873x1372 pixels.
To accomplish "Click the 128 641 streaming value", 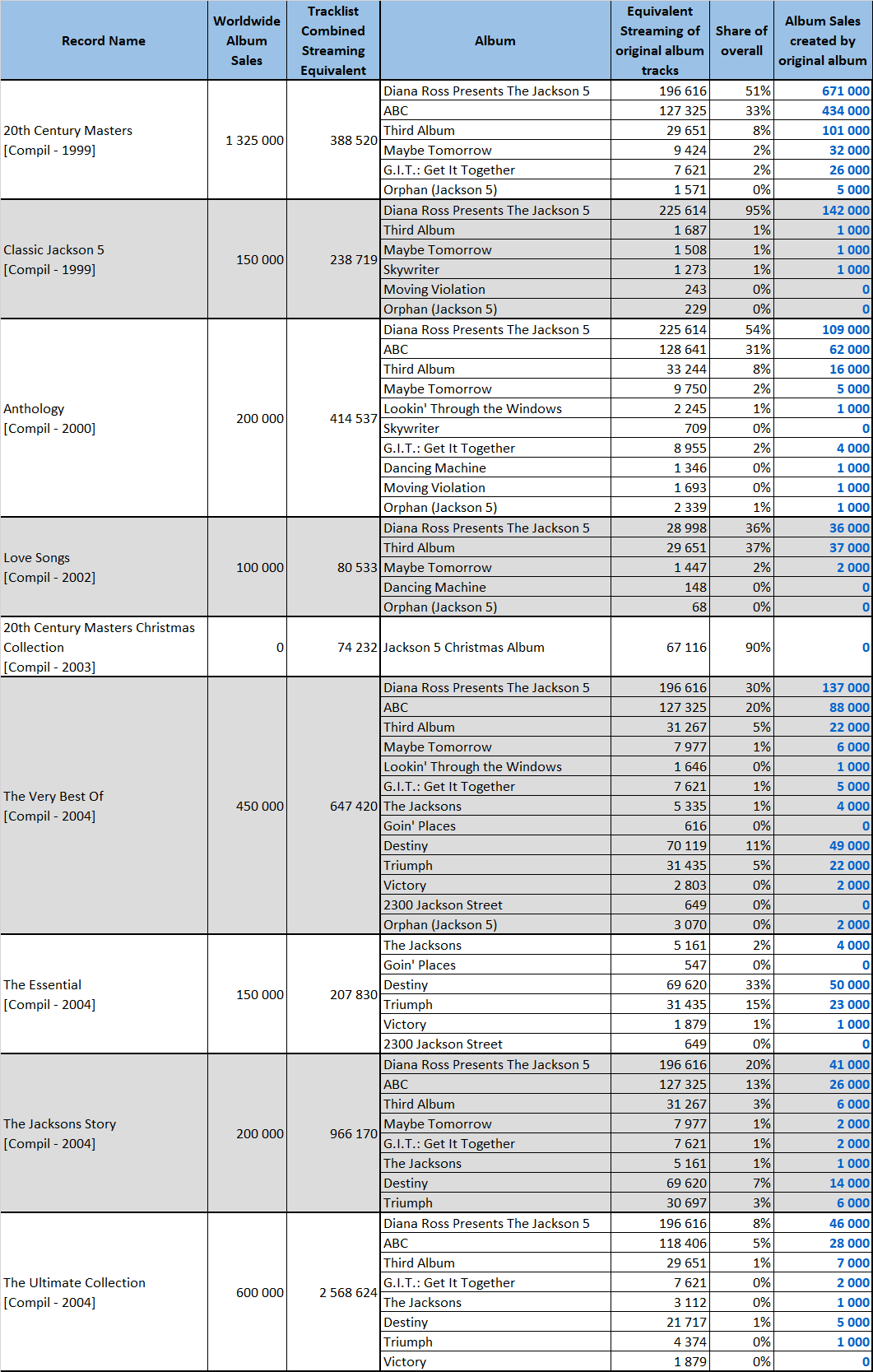I will coord(683,350).
